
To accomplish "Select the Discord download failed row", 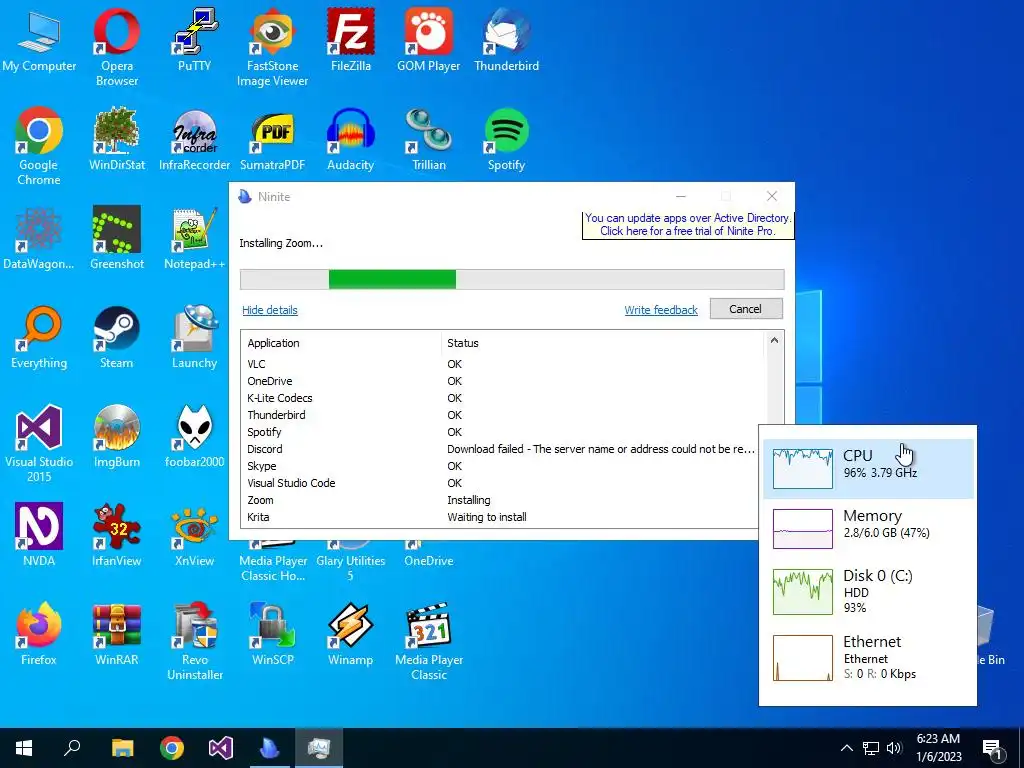I will [502, 449].
